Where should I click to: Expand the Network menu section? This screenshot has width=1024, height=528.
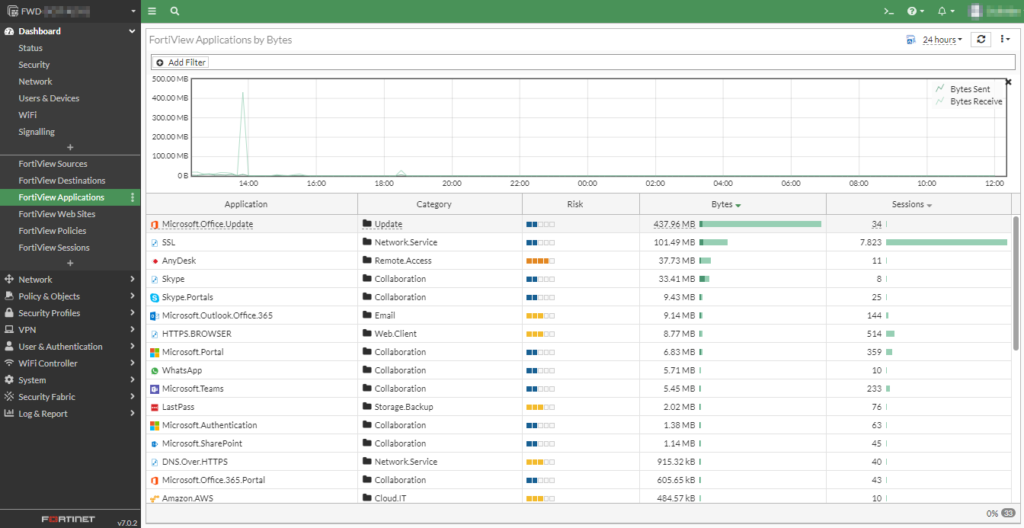tap(71, 279)
